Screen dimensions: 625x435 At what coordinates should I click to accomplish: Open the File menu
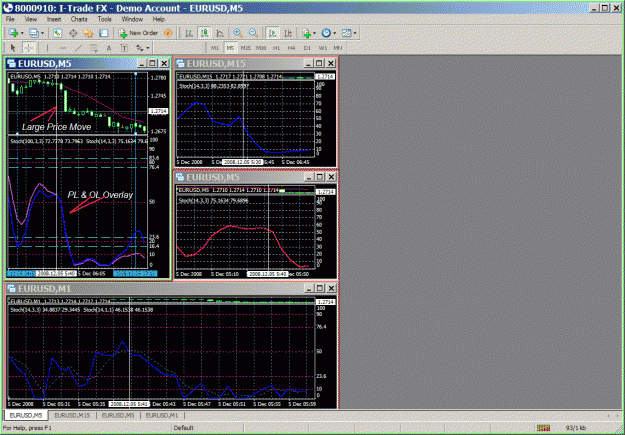[10, 19]
